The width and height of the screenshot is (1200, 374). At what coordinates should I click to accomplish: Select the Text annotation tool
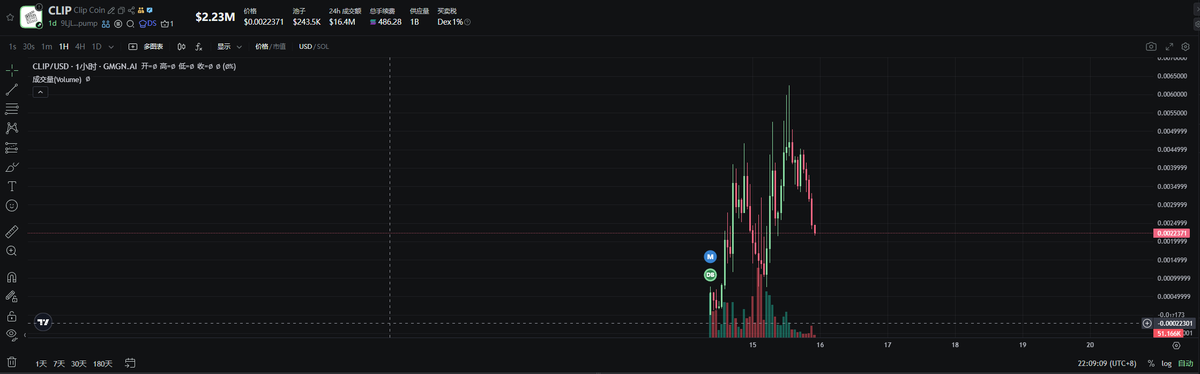(12, 186)
